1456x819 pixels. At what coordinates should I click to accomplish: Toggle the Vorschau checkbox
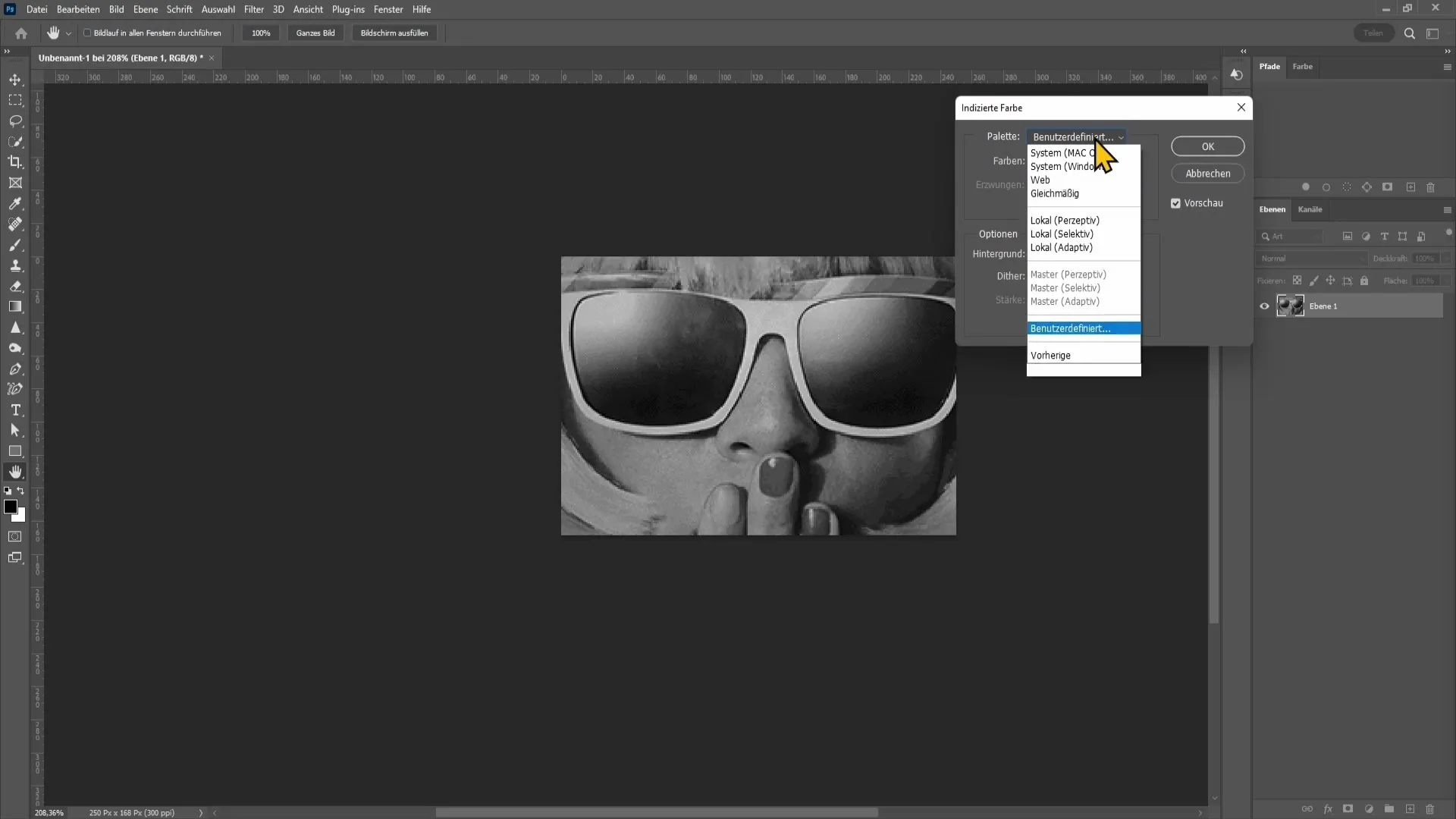(1175, 203)
